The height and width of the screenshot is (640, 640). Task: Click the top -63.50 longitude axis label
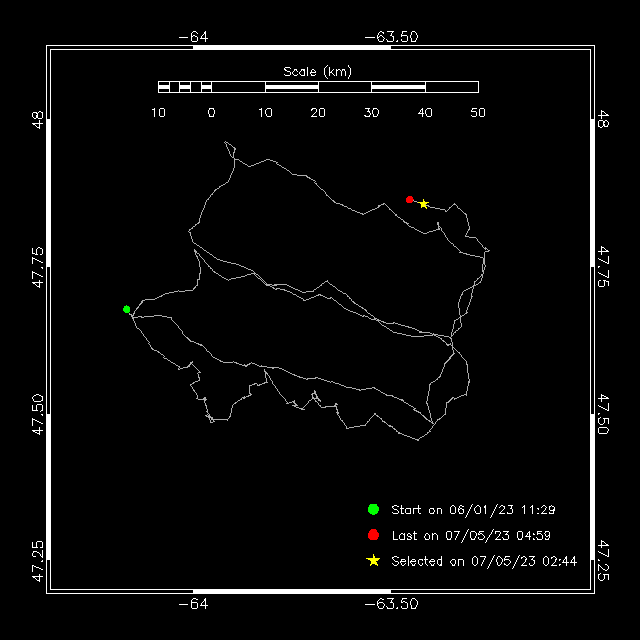[391, 37]
